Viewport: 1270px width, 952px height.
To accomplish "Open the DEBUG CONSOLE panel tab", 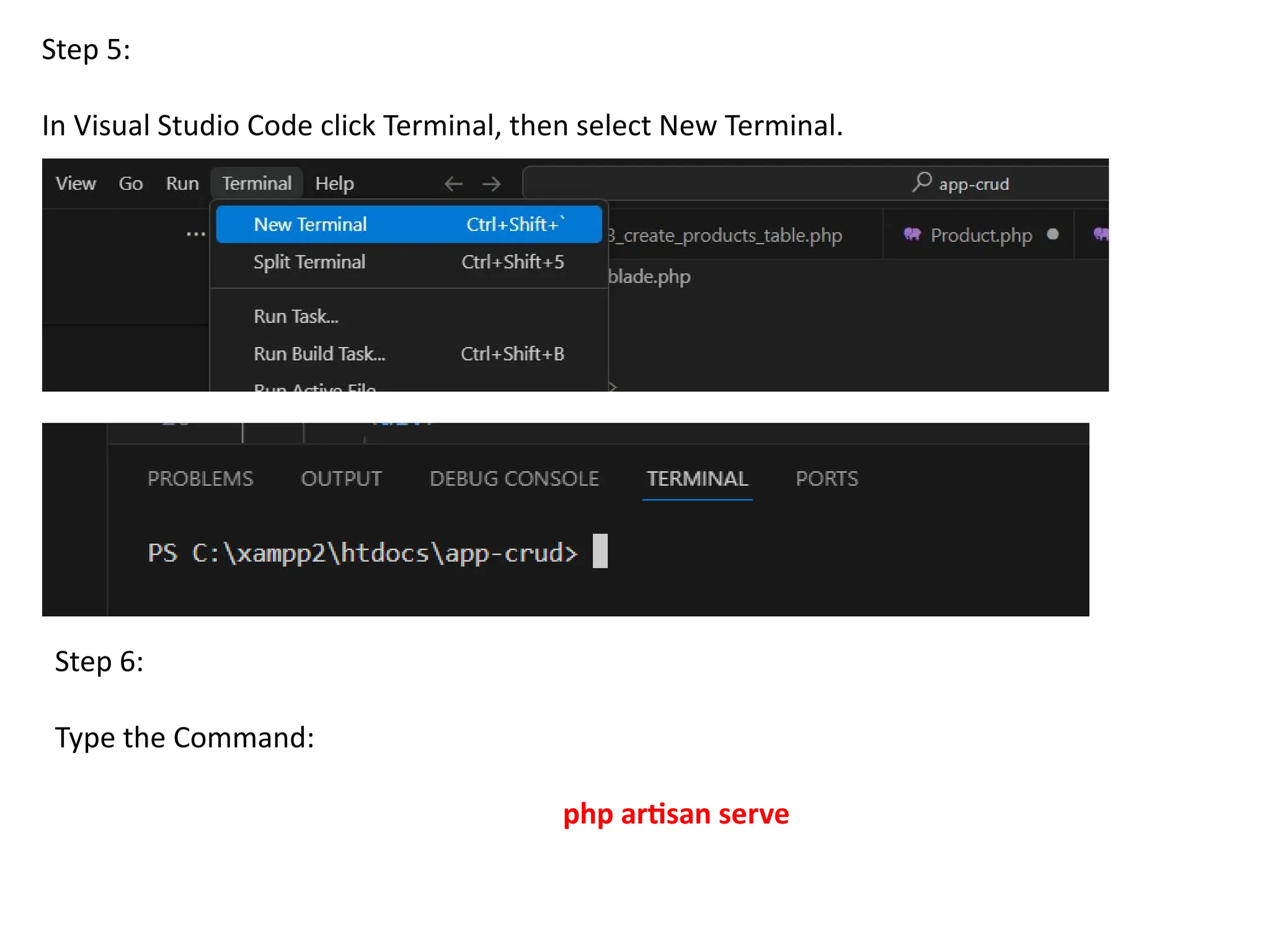I will [514, 478].
